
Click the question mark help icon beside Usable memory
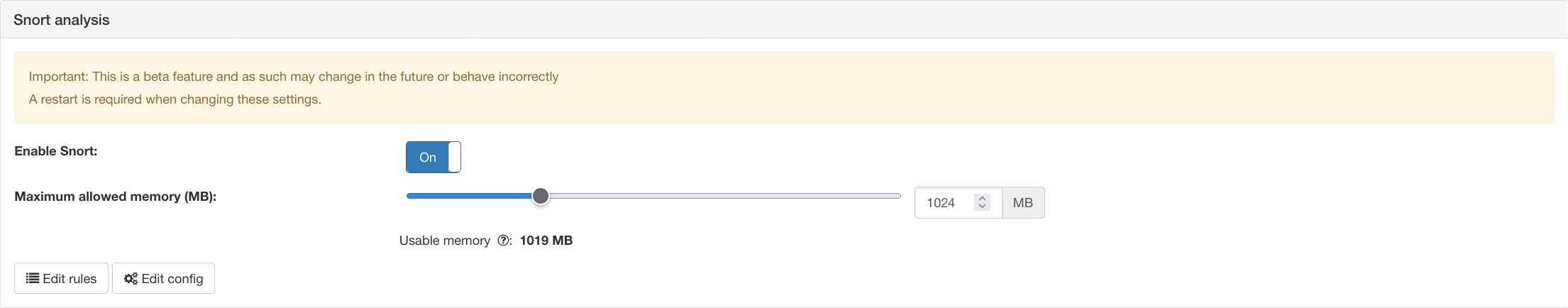(x=504, y=241)
